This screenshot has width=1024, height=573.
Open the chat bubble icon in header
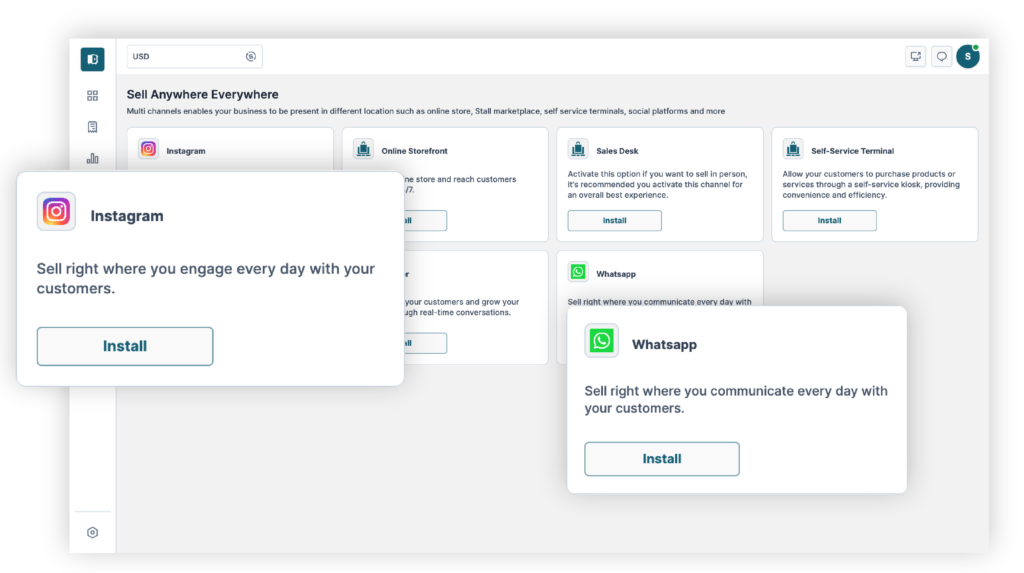tap(941, 57)
